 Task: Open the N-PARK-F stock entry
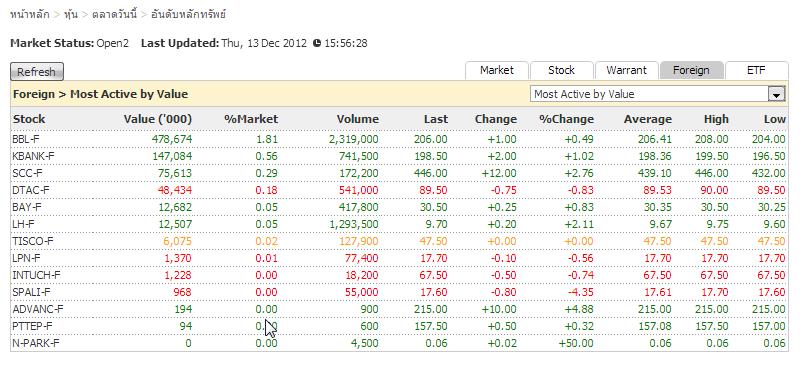coord(36,343)
